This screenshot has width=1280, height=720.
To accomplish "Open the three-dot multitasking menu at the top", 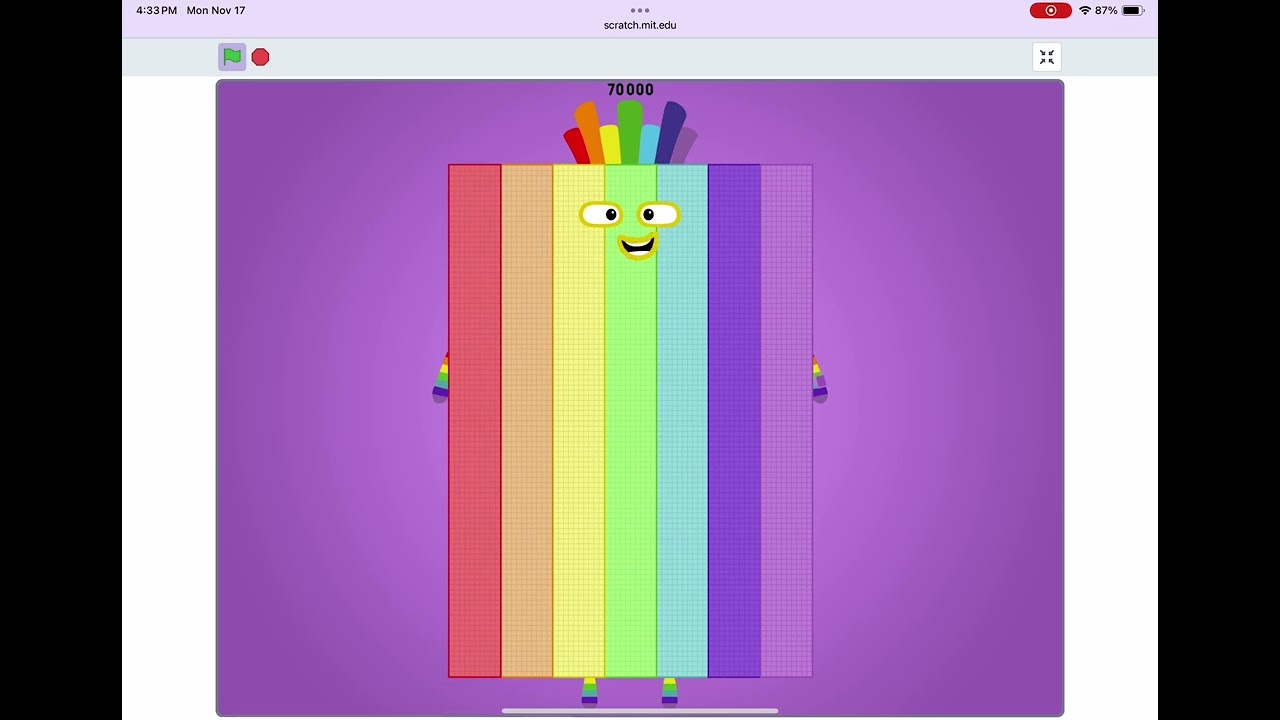I will 640,10.
